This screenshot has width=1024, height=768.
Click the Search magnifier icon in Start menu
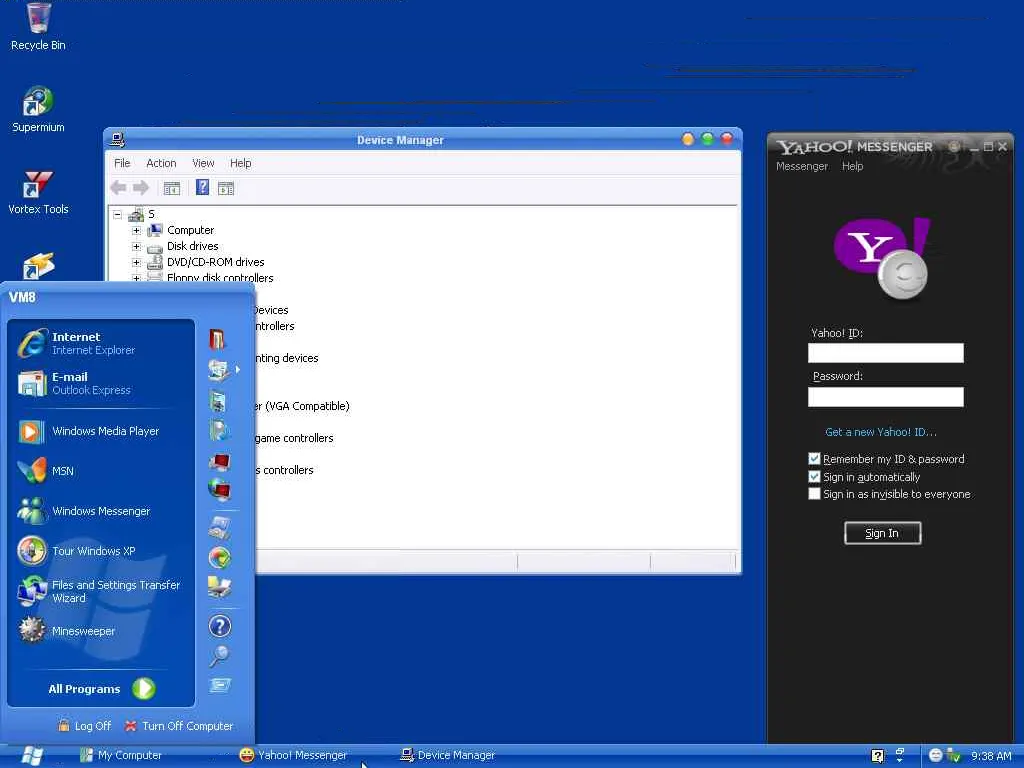point(219,656)
